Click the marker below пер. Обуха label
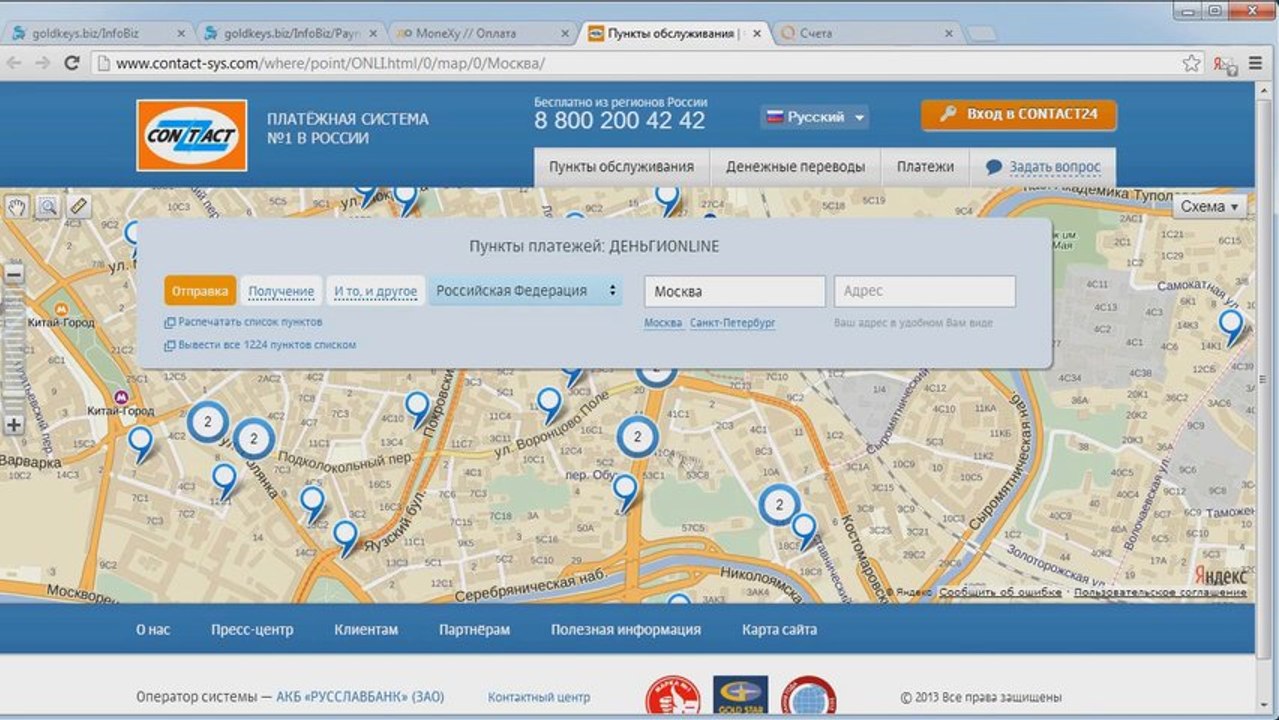1279x720 pixels. point(625,492)
